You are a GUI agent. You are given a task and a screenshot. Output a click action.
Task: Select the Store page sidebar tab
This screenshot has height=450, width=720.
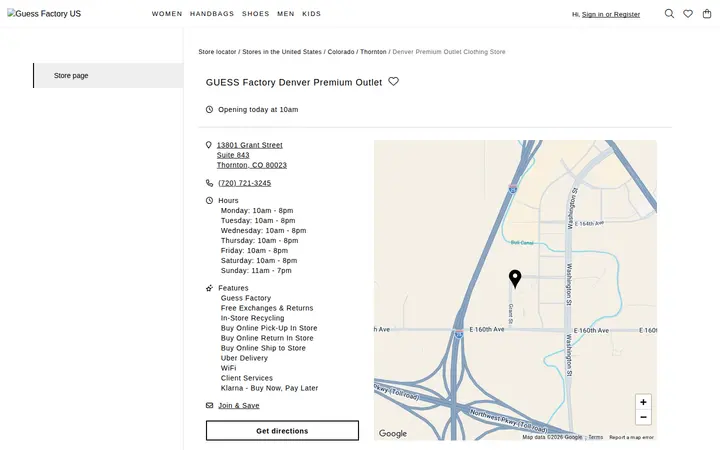point(108,75)
